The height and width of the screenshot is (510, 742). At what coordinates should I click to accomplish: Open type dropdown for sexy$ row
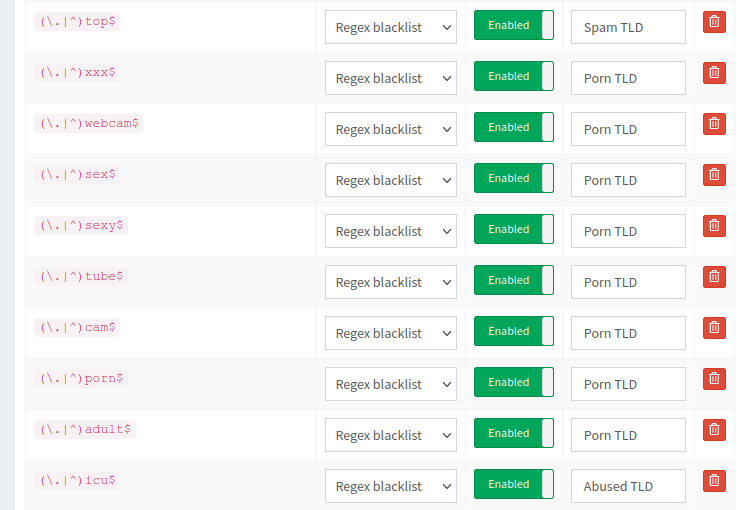tap(391, 232)
